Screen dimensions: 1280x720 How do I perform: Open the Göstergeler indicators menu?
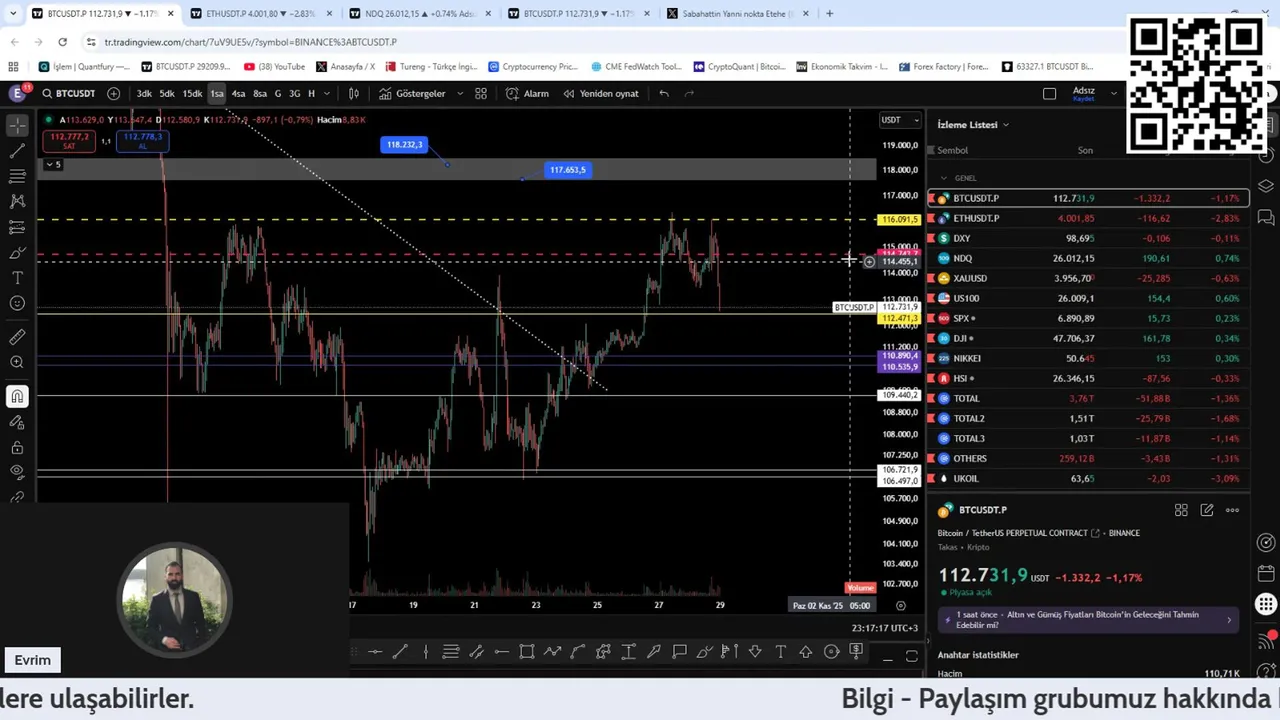412,93
